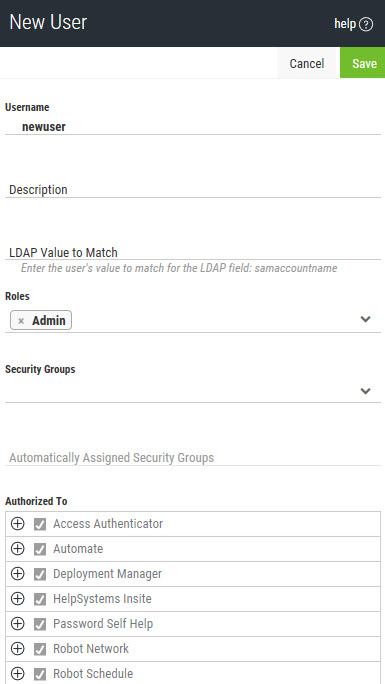Toggle Robot Network checkbox
The height and width of the screenshot is (684, 385).
pos(40,649)
